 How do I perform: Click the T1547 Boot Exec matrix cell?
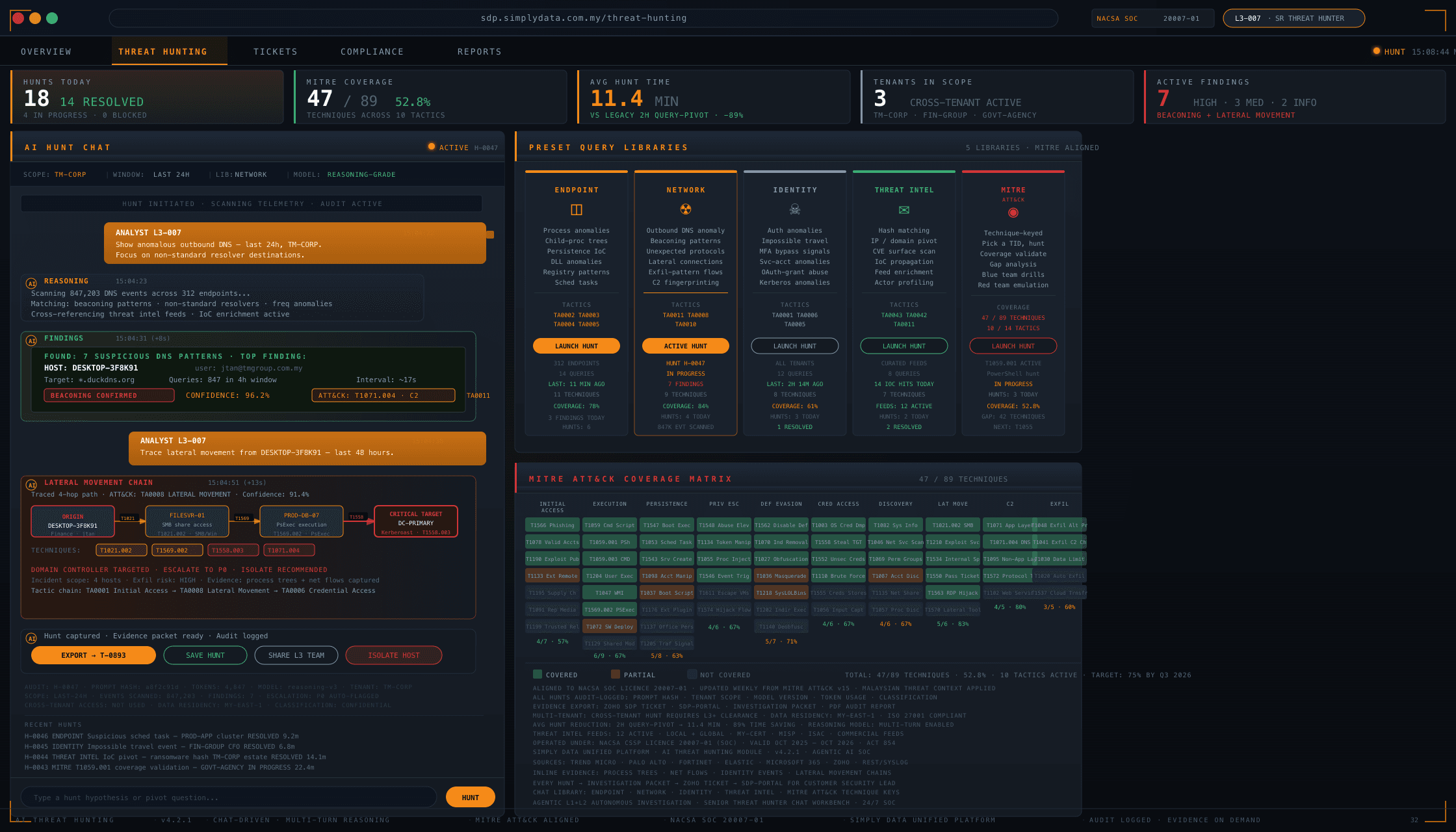coord(667,525)
